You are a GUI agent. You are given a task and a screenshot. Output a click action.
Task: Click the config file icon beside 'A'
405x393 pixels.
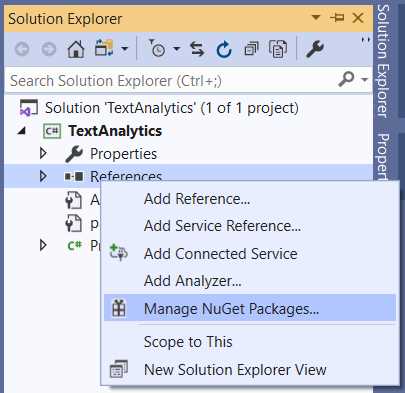pos(73,200)
